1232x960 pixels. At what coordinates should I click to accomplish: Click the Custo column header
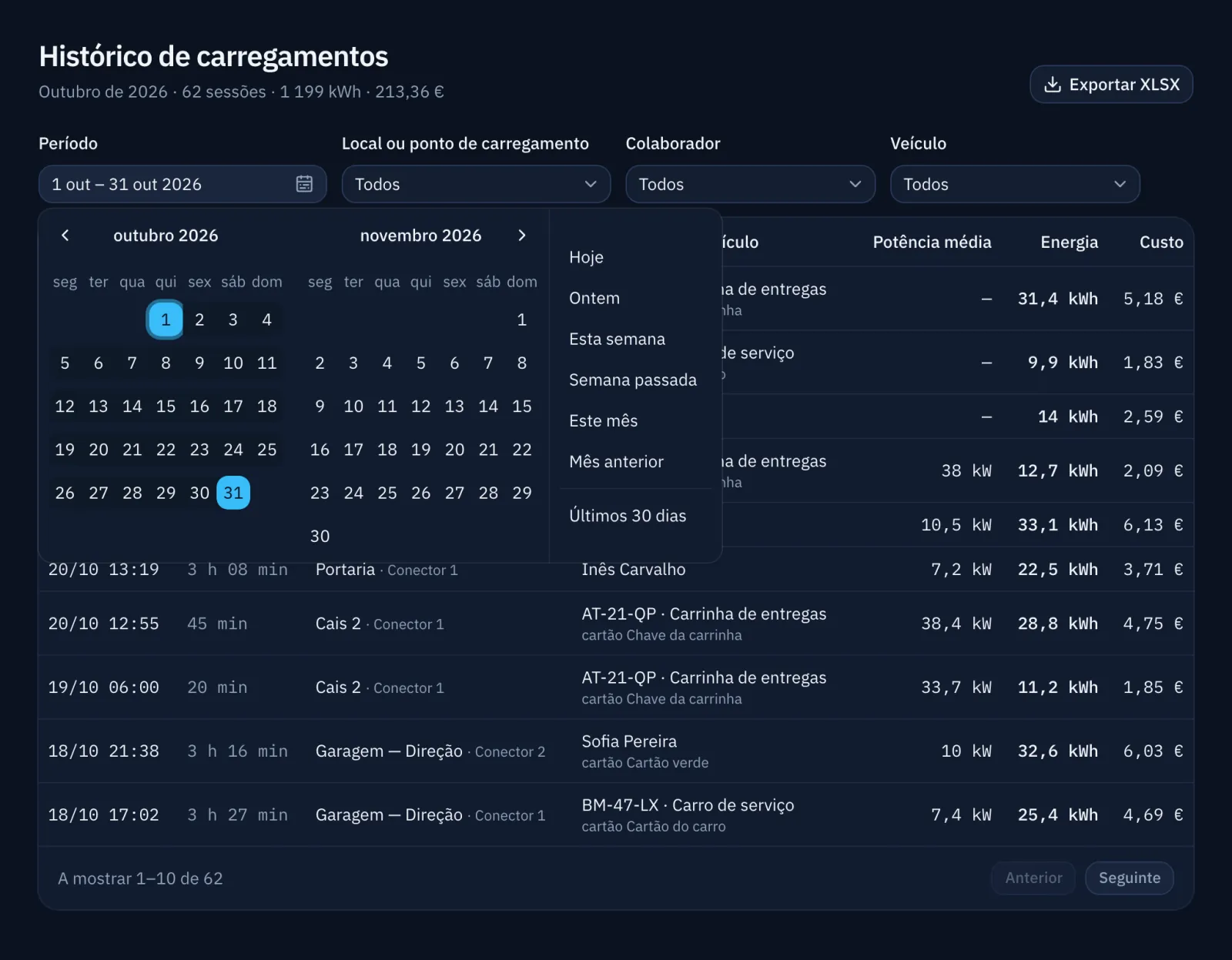(x=1161, y=242)
